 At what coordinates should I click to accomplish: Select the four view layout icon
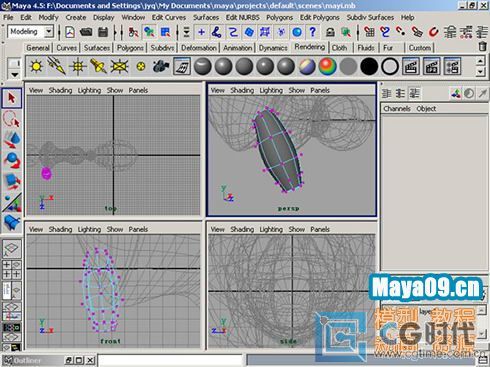12,270
